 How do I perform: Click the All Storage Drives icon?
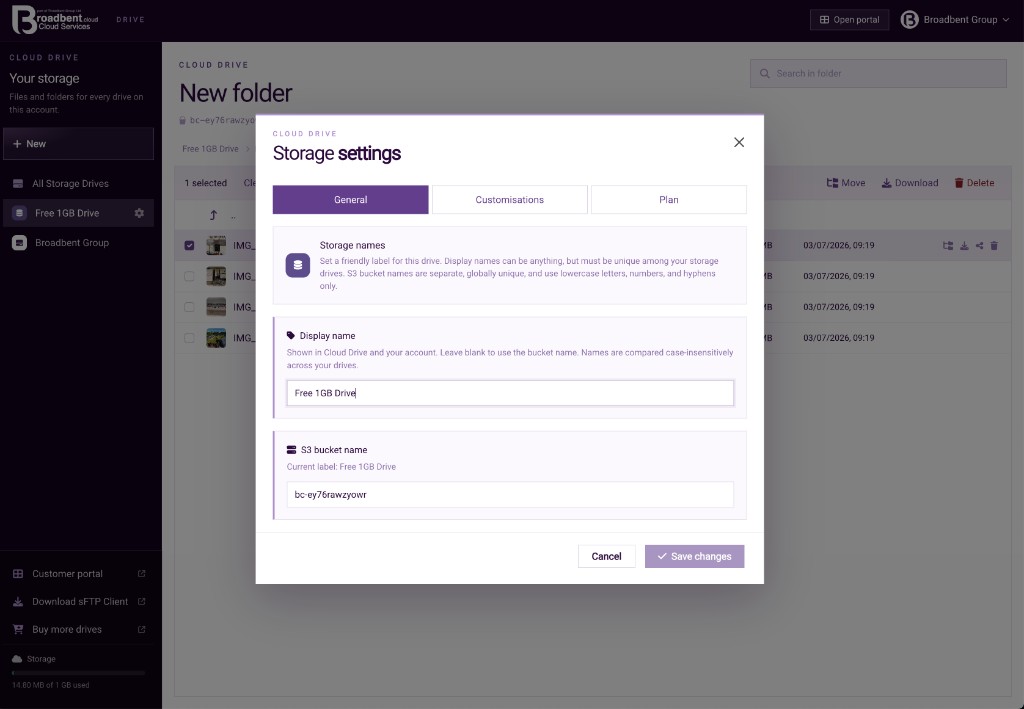click(x=18, y=183)
